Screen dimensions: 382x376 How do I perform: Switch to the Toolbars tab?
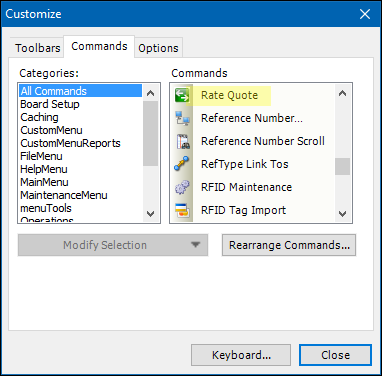tap(38, 48)
